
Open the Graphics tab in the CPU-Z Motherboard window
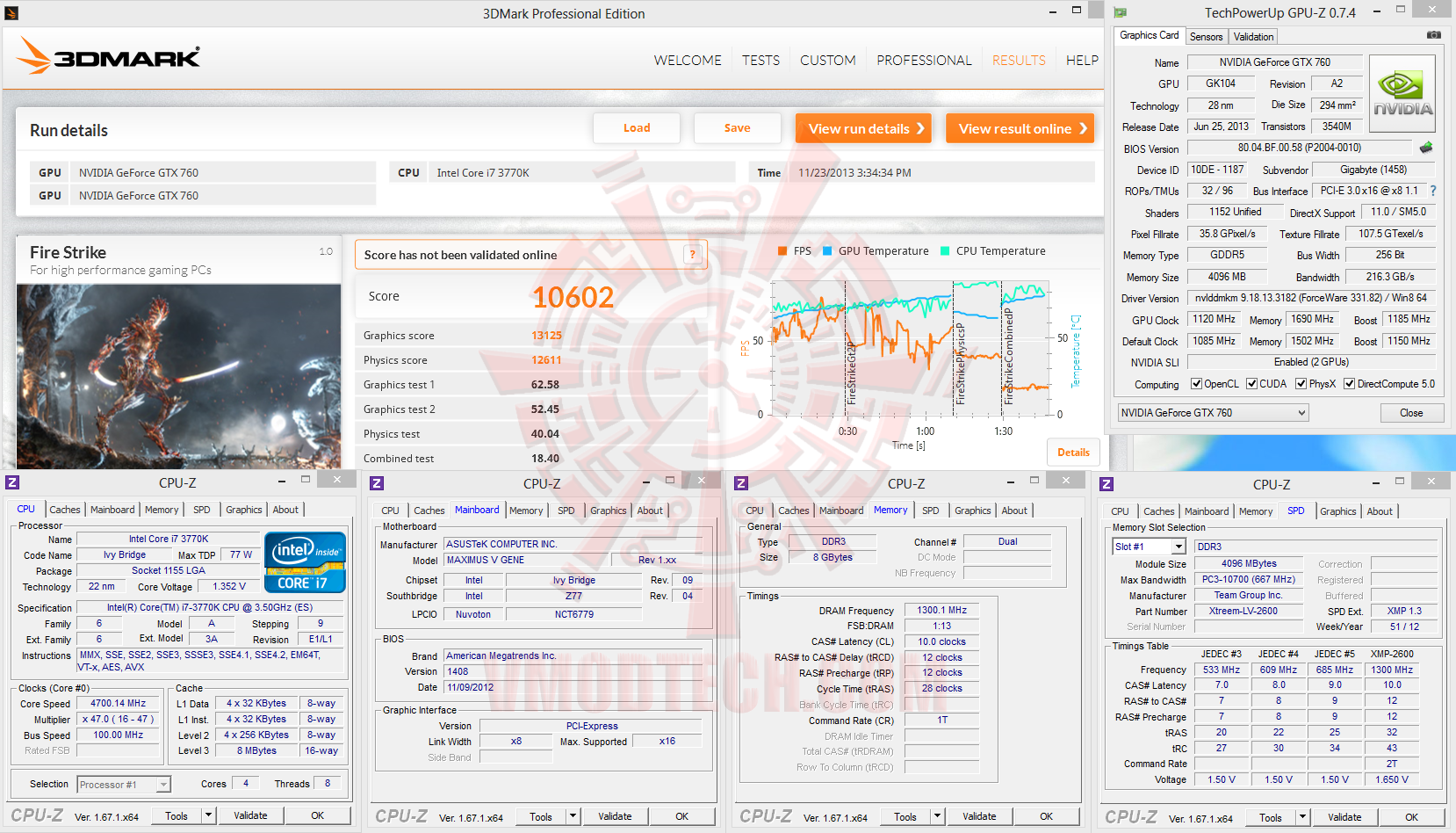coord(609,511)
